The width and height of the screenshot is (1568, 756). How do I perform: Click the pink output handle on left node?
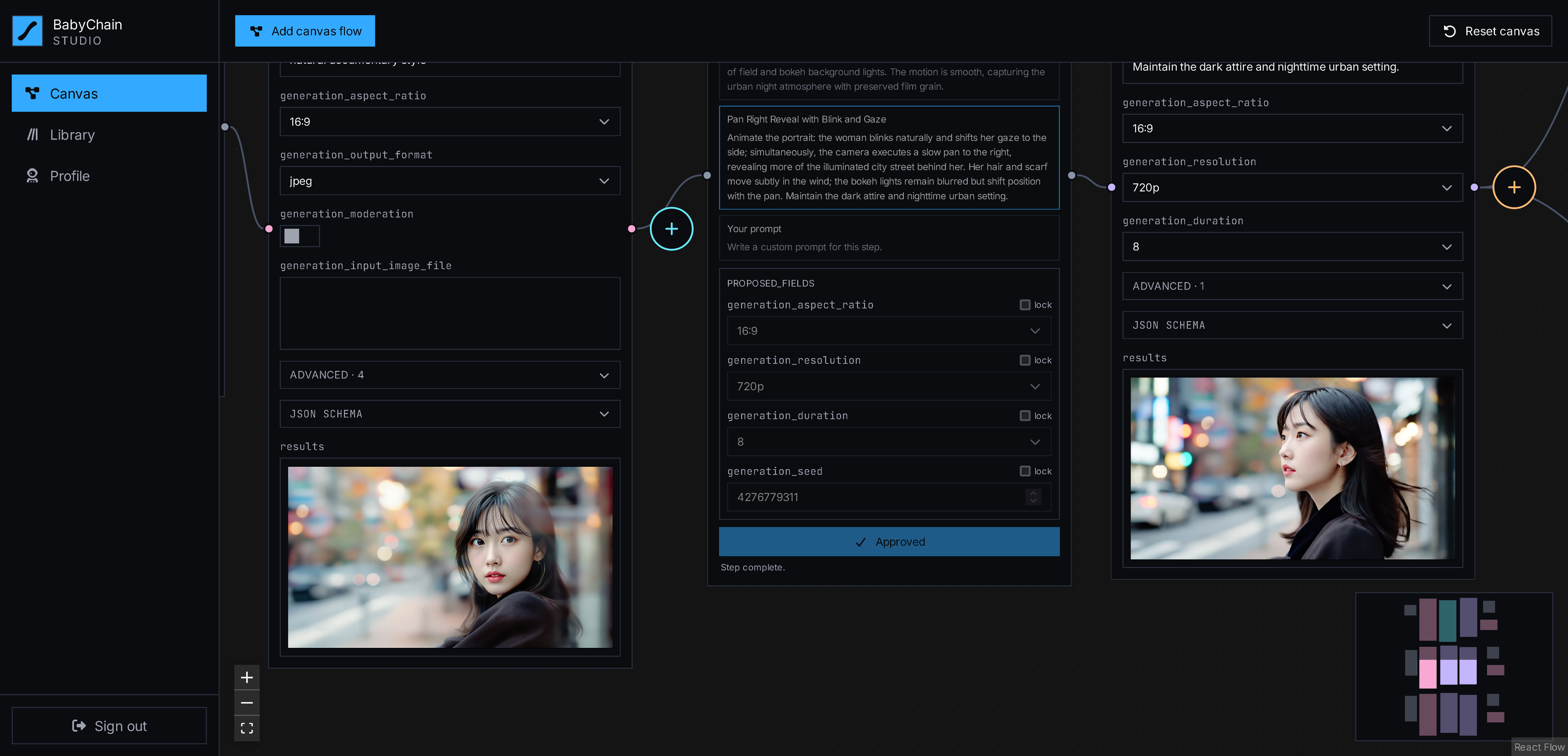pos(632,229)
